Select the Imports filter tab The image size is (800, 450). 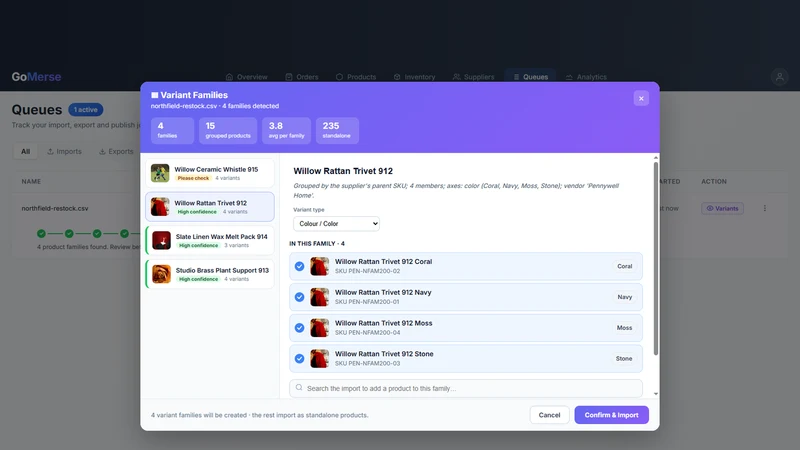tap(64, 152)
